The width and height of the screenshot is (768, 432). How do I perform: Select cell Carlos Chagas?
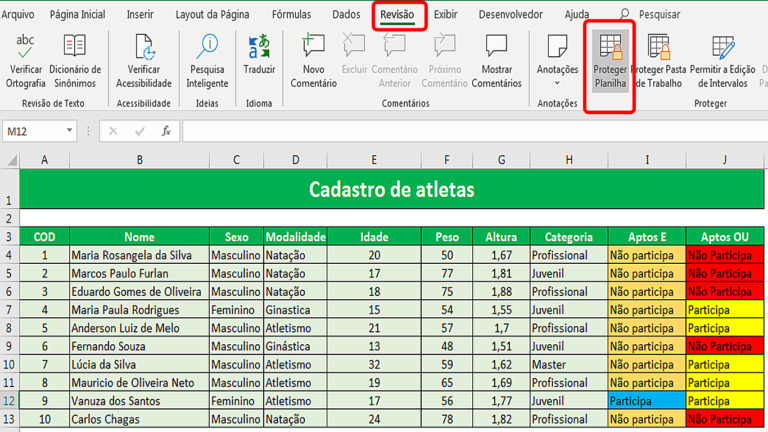pyautogui.click(x=140, y=419)
